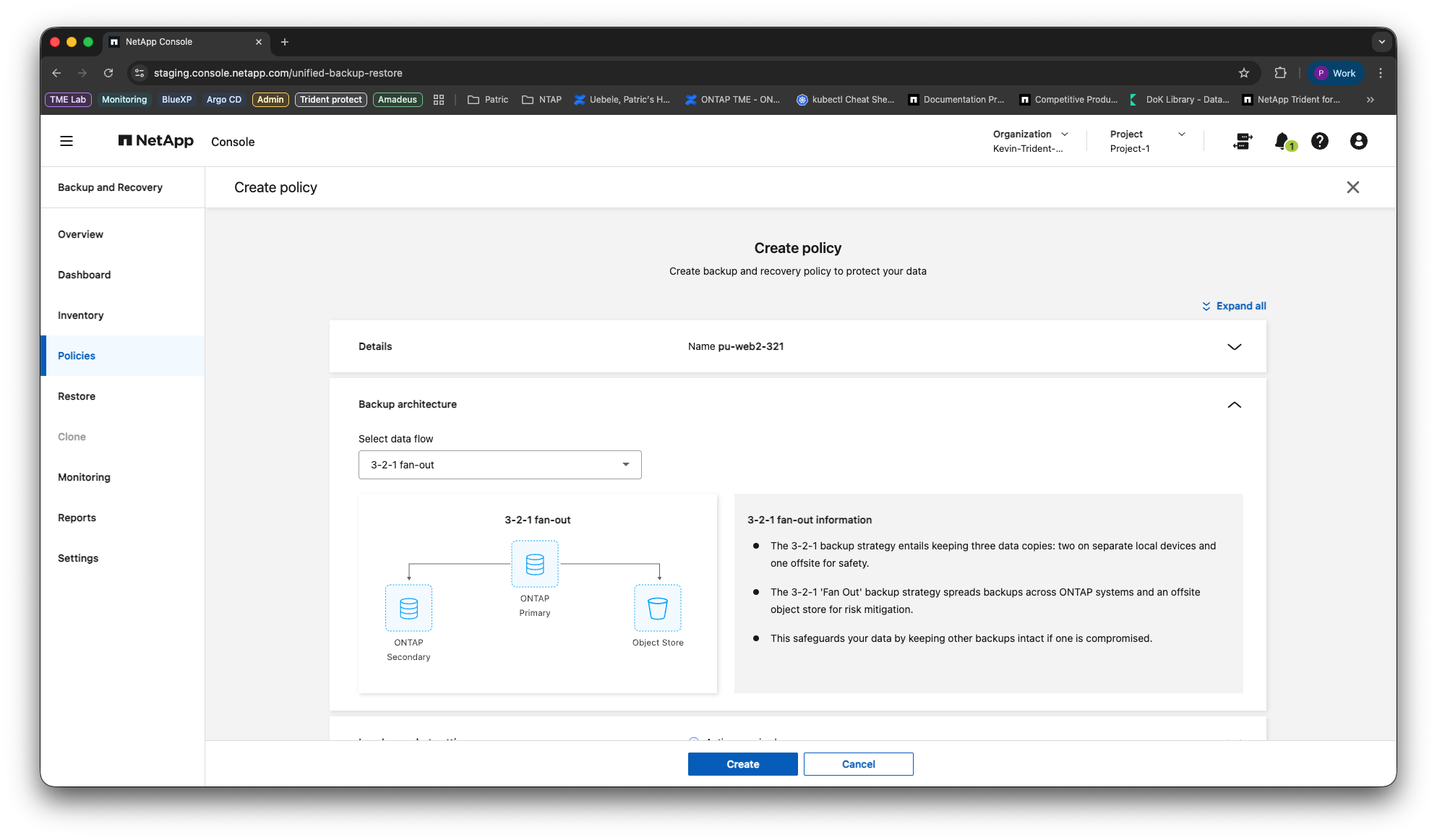Image resolution: width=1437 pixels, height=840 pixels.
Task: Click the Object Store bucket icon
Action: [x=658, y=608]
